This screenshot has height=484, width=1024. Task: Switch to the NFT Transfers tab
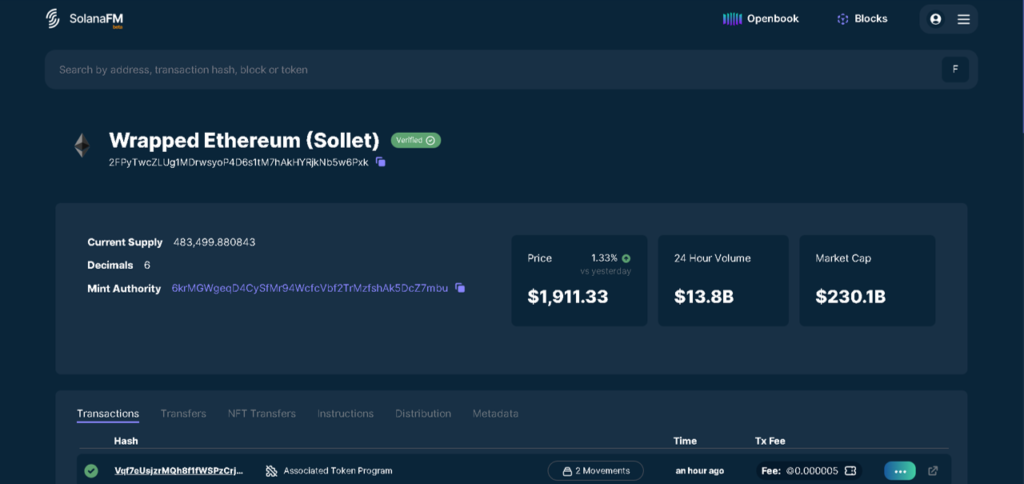point(262,413)
